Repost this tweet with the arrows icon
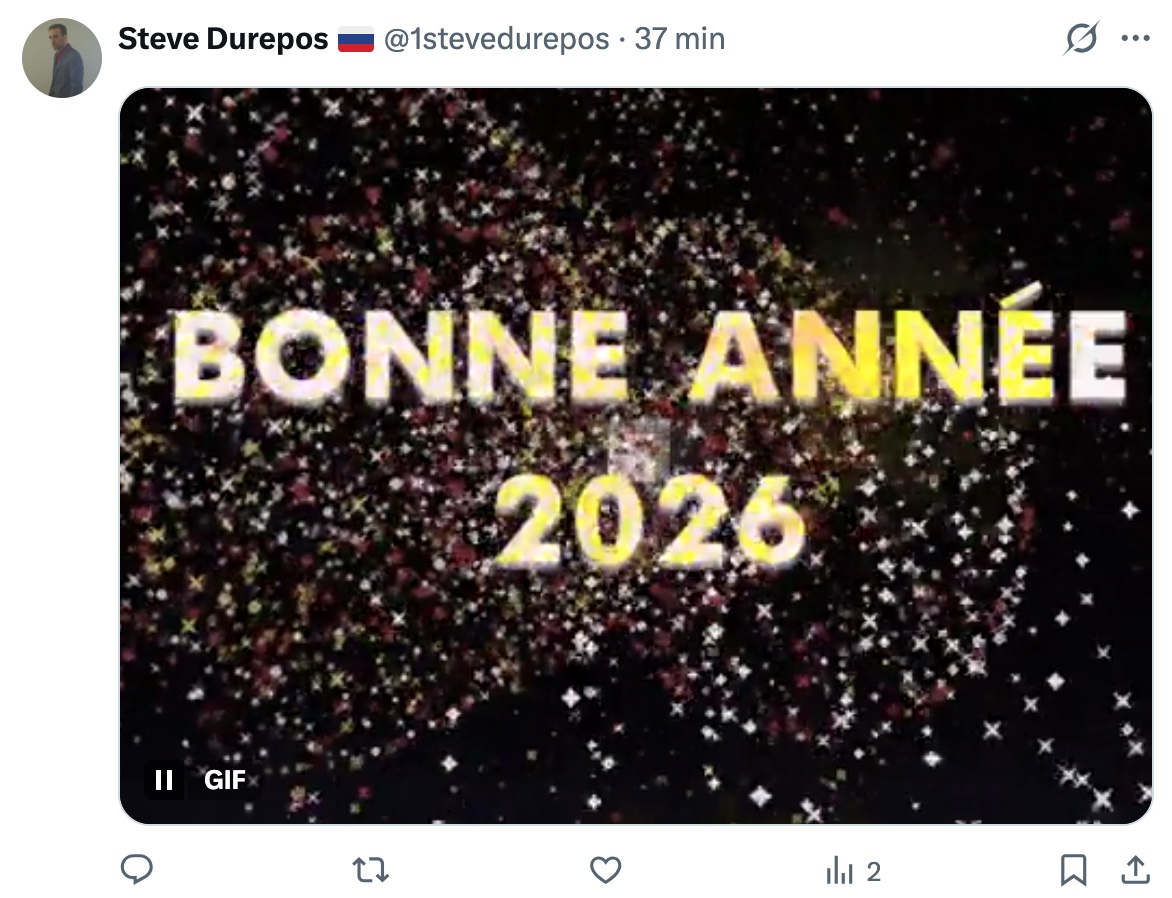The image size is (1172, 898). [371, 870]
